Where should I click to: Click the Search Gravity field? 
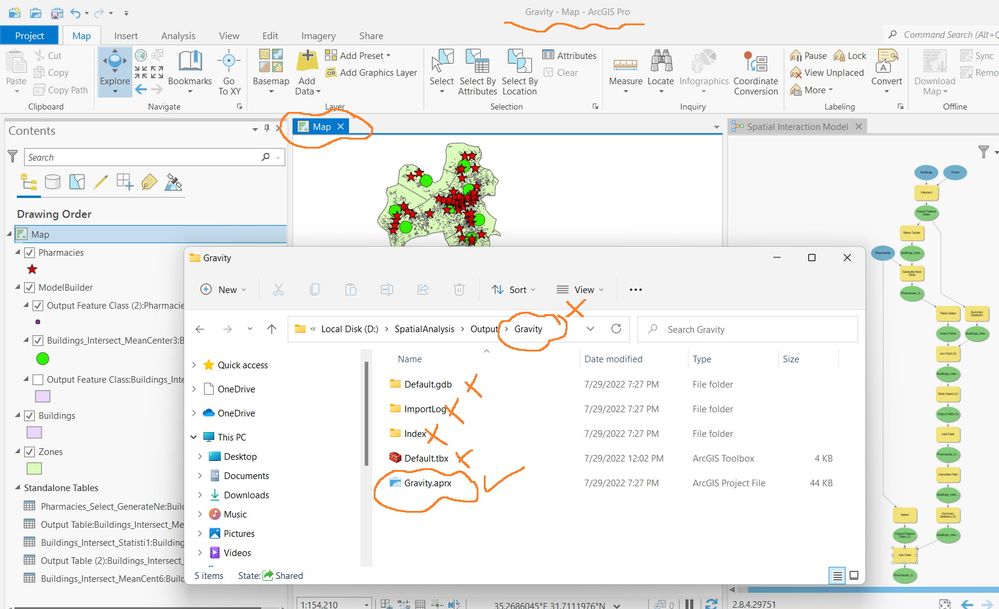(x=748, y=329)
